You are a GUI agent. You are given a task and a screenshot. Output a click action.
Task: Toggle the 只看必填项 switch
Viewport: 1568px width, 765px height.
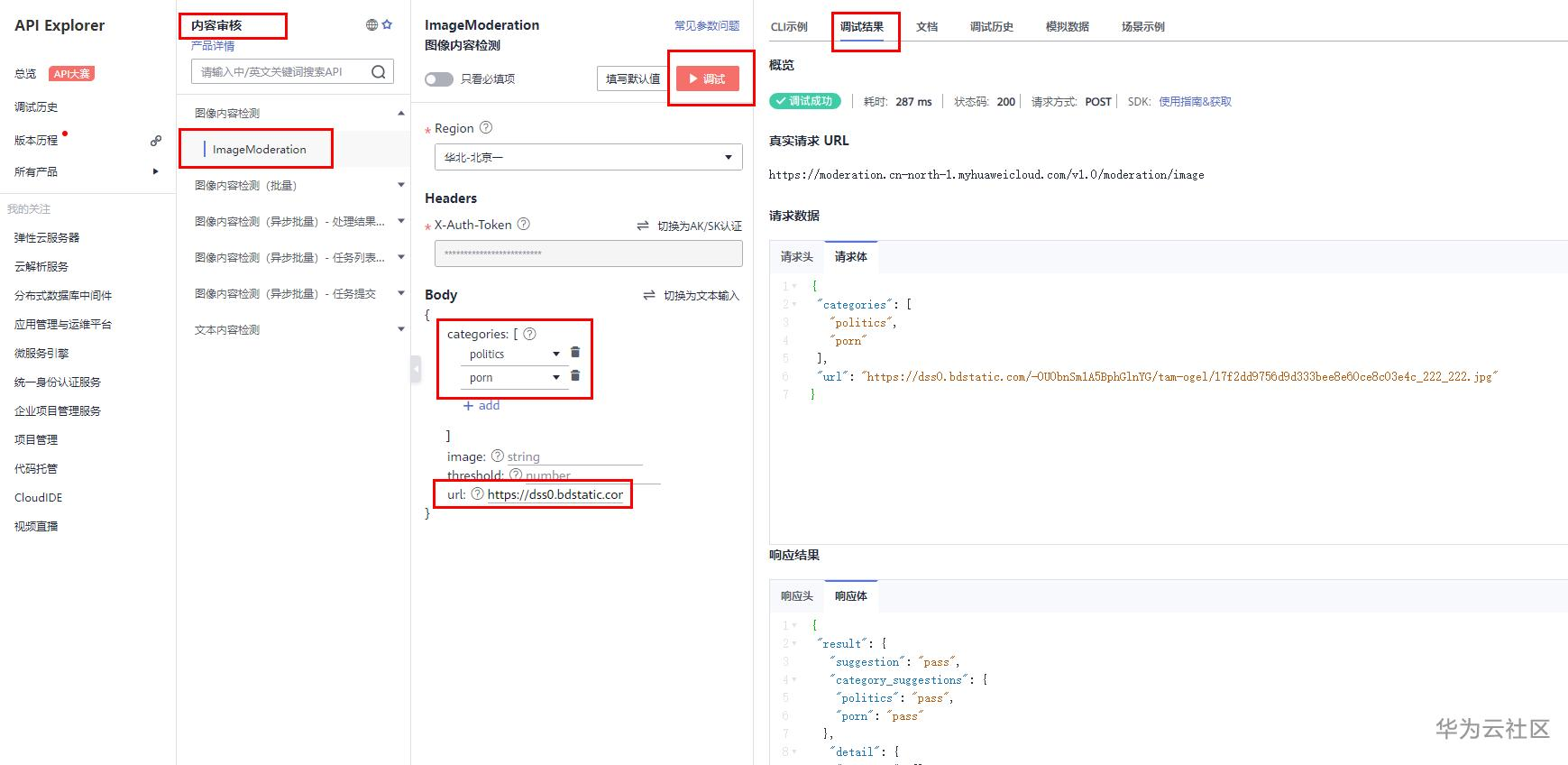(439, 79)
